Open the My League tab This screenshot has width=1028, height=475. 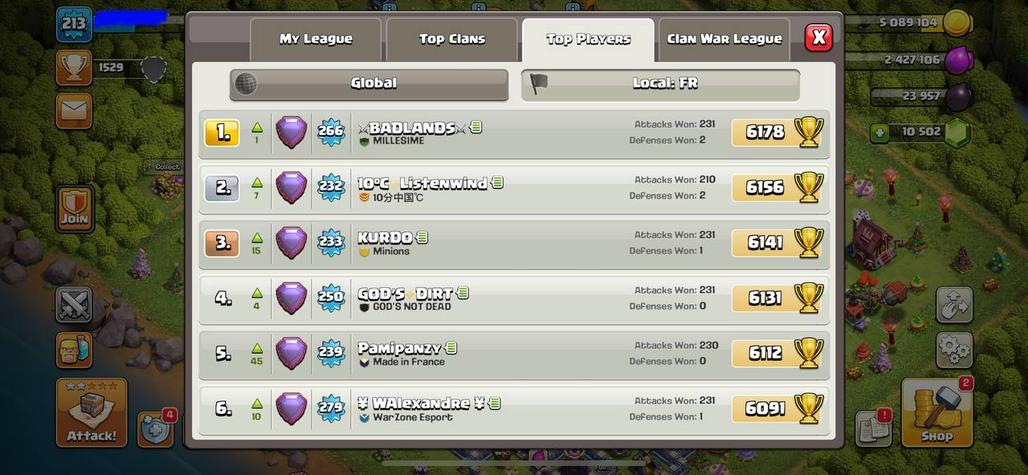[315, 39]
